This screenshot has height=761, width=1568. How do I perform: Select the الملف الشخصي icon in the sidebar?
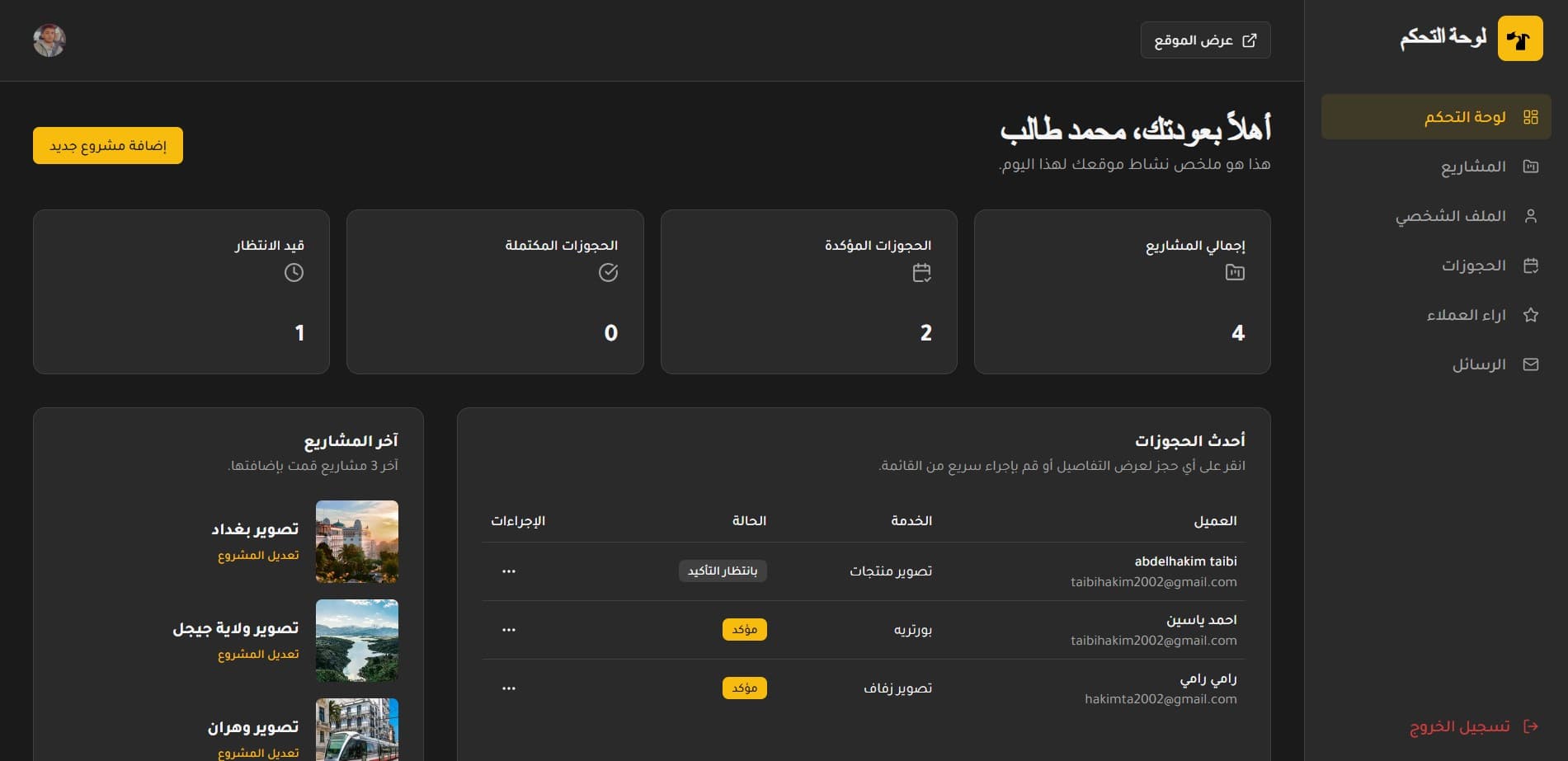1532,215
